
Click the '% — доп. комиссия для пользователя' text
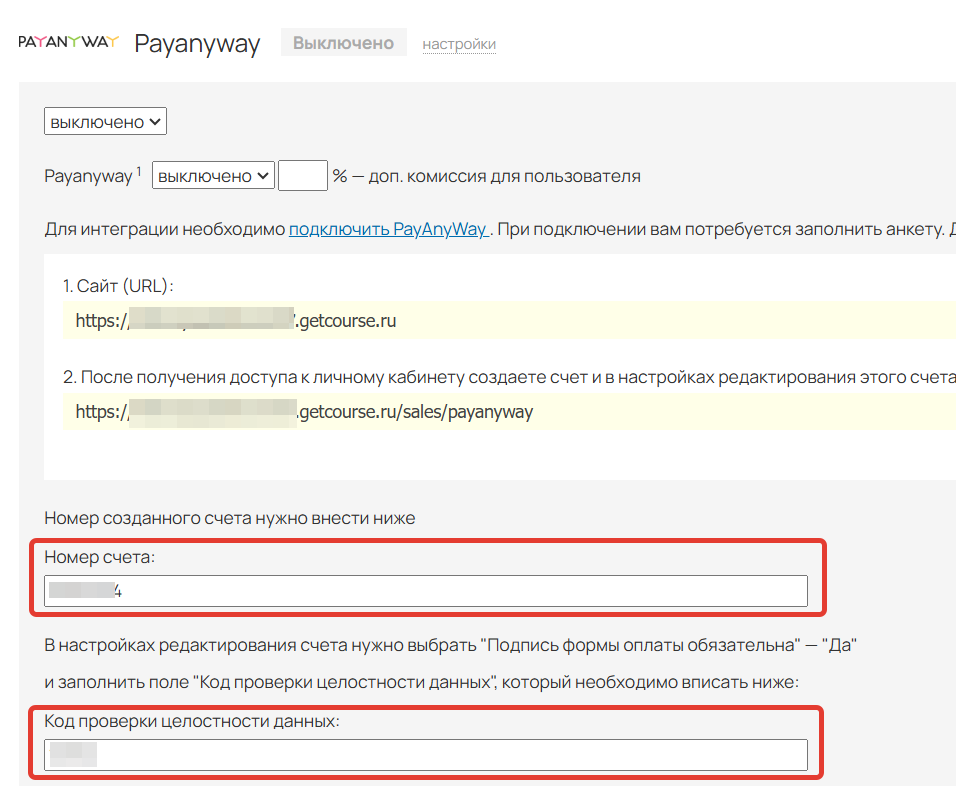coord(487,176)
